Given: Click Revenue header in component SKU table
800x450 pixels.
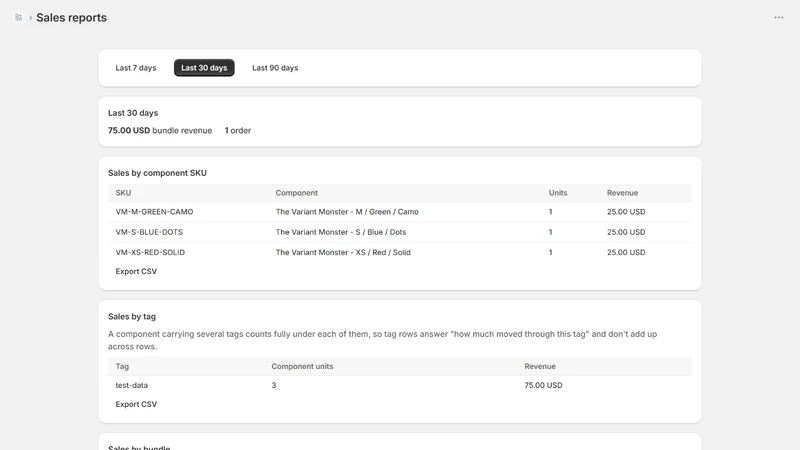Looking at the screenshot, I should [x=622, y=193].
